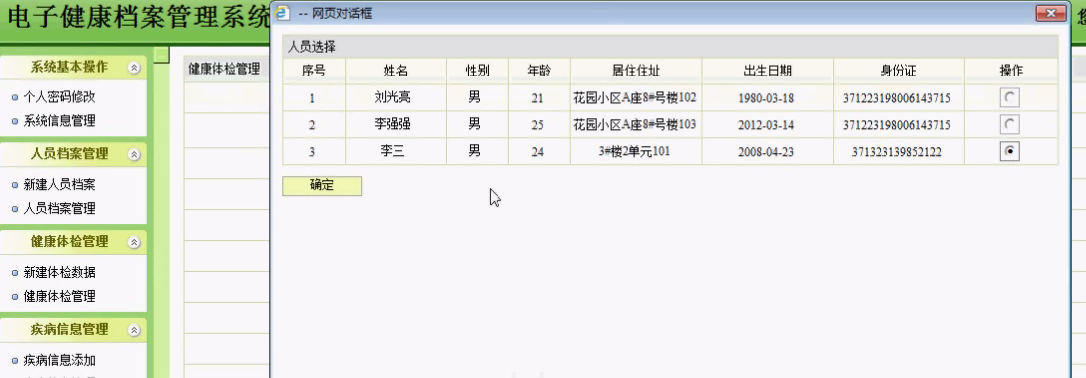Select radio button for 李三
The height and width of the screenshot is (378, 1086).
[x=1010, y=152]
